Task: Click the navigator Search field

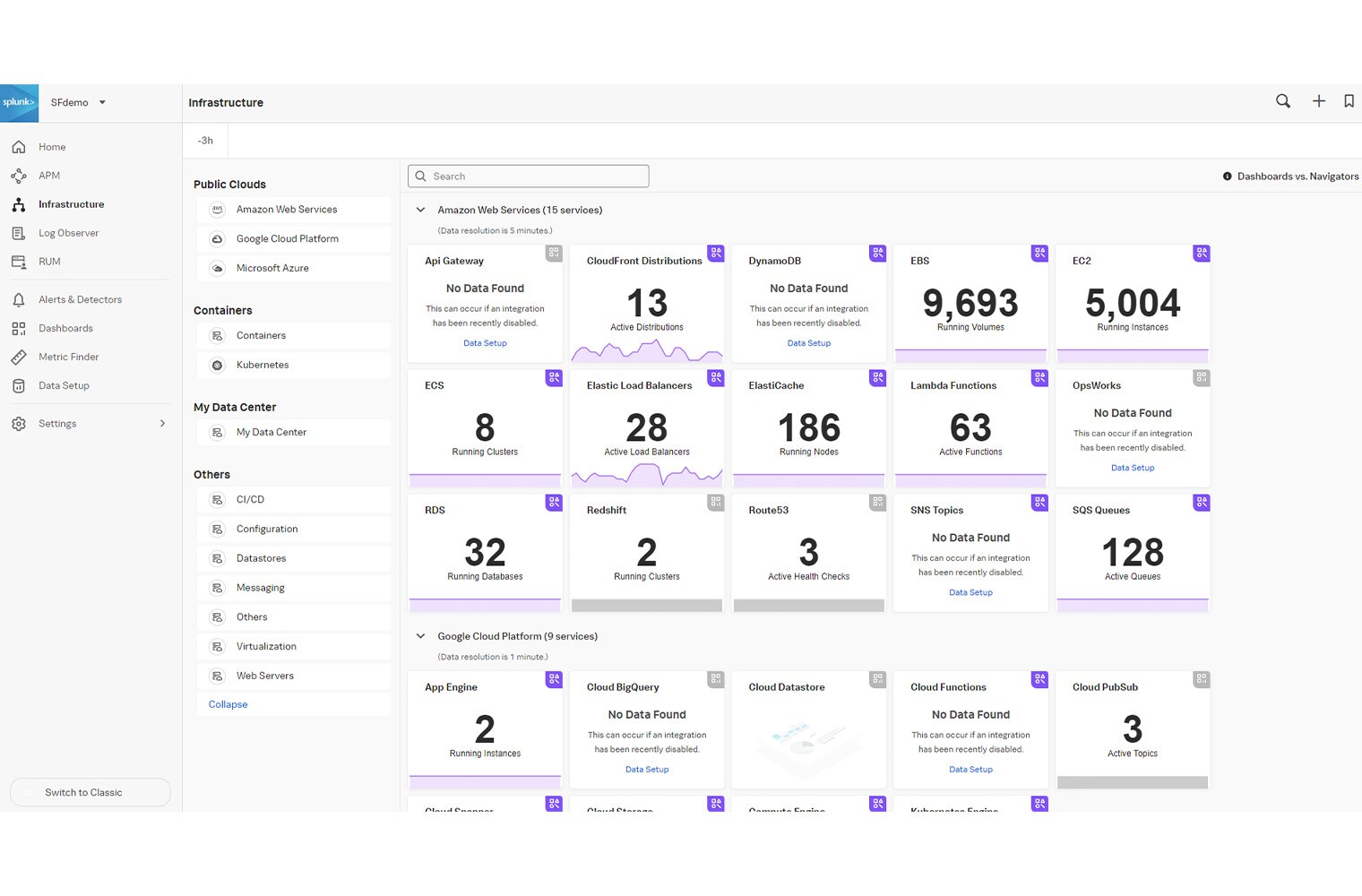Action: point(528,177)
